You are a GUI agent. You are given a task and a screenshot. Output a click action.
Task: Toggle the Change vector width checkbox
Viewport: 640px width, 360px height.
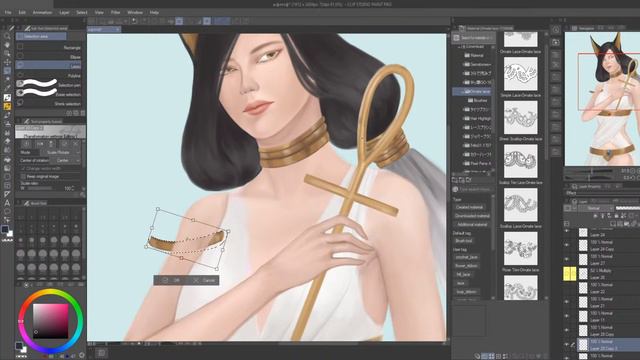(23, 168)
